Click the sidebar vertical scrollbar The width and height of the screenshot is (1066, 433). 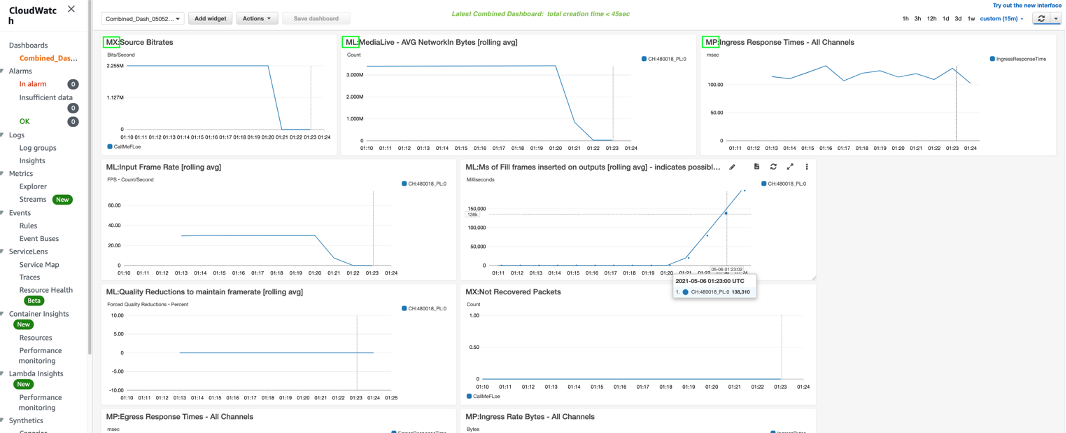point(90,177)
